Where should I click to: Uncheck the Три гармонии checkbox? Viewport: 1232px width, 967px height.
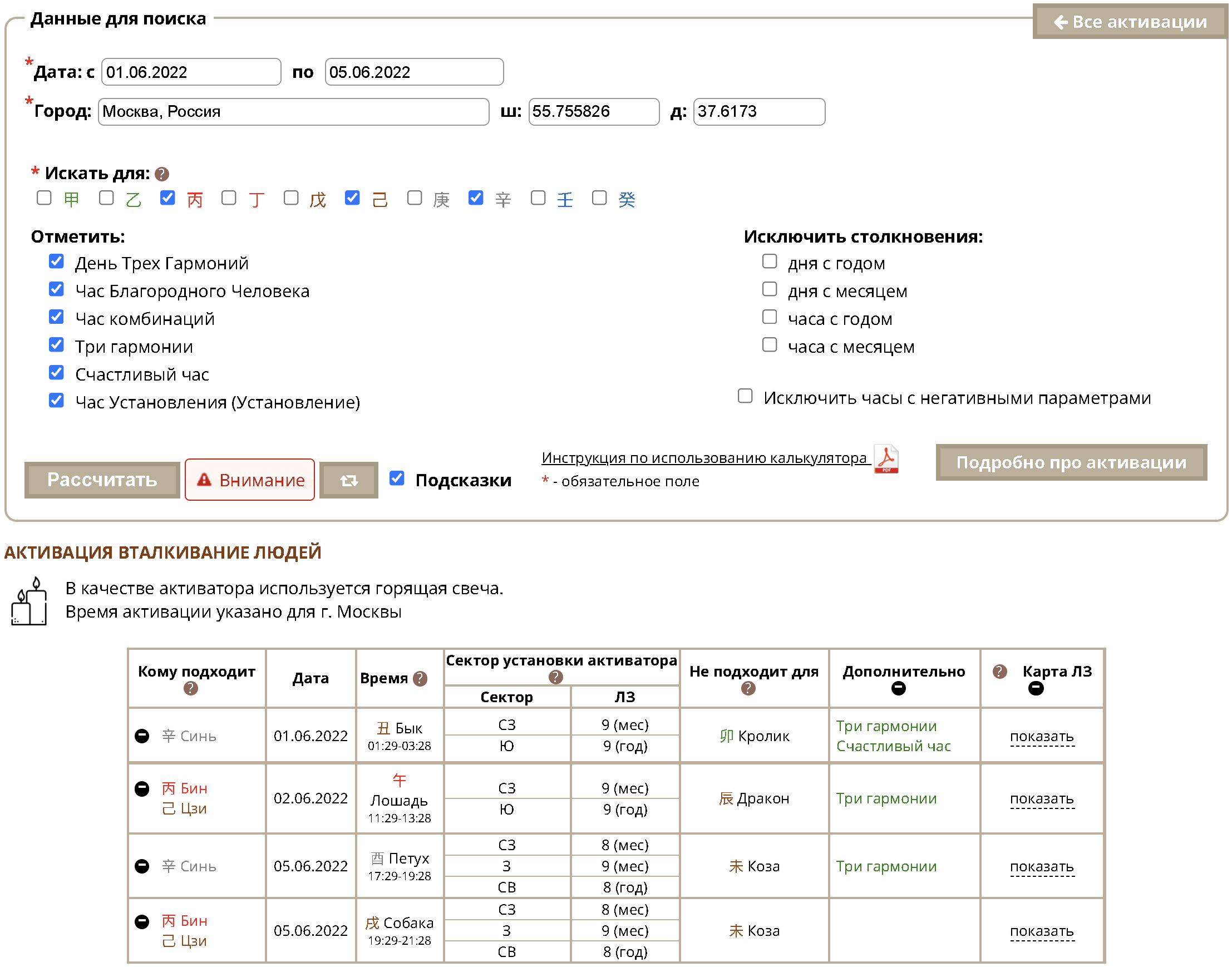(56, 345)
